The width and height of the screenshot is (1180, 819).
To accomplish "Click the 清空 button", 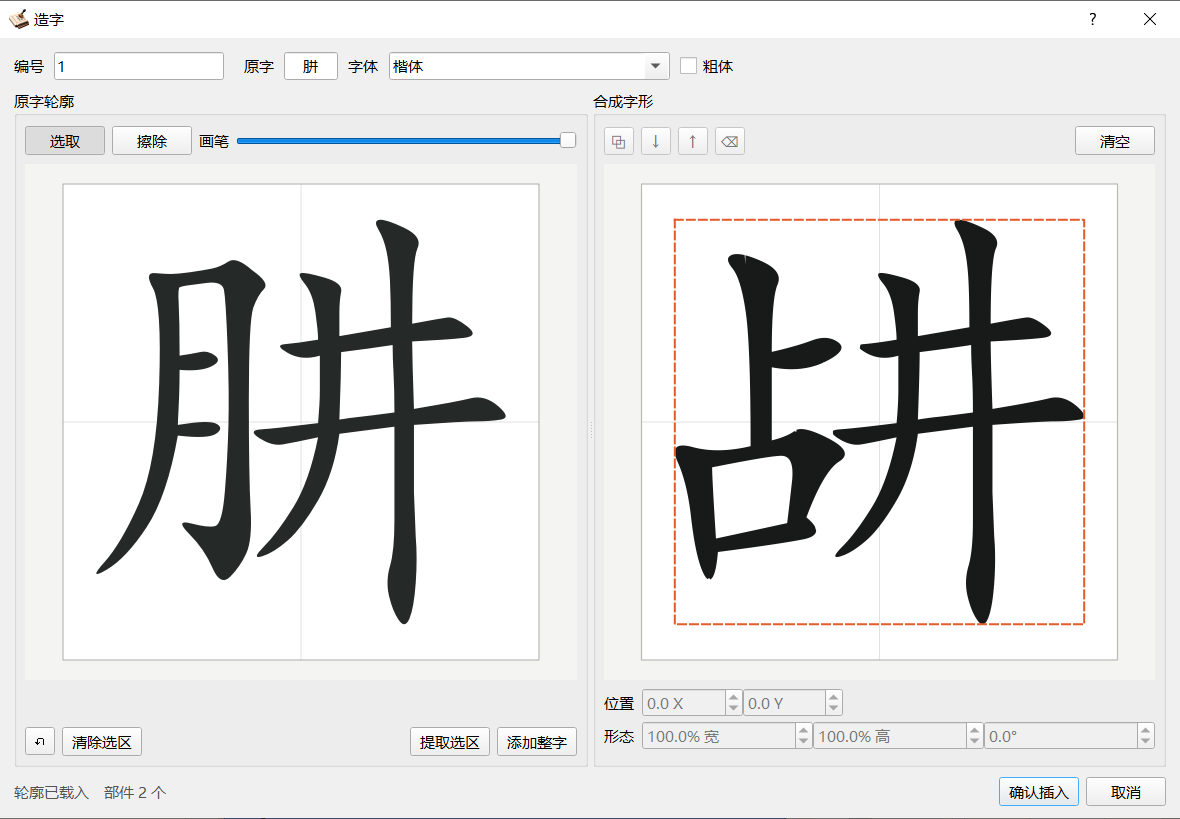I will (1115, 141).
